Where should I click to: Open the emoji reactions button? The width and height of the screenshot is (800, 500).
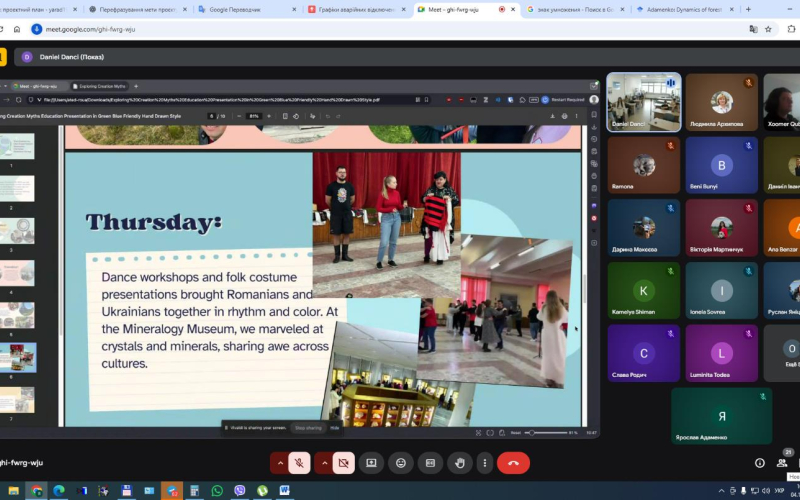[401, 463]
